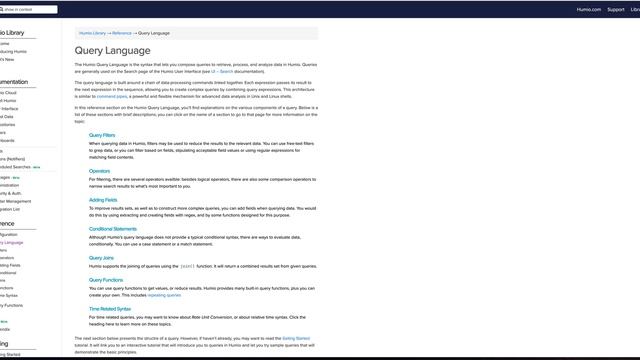Select Cluster Management in the sidebar
The width and height of the screenshot is (640, 360).
point(16,201)
